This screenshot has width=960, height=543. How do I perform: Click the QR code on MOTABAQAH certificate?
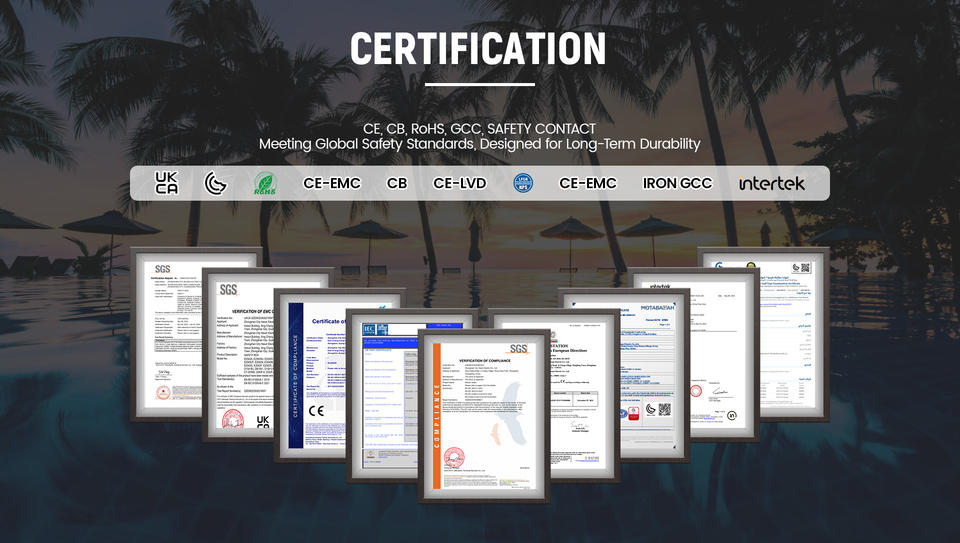pyautogui.click(x=666, y=409)
